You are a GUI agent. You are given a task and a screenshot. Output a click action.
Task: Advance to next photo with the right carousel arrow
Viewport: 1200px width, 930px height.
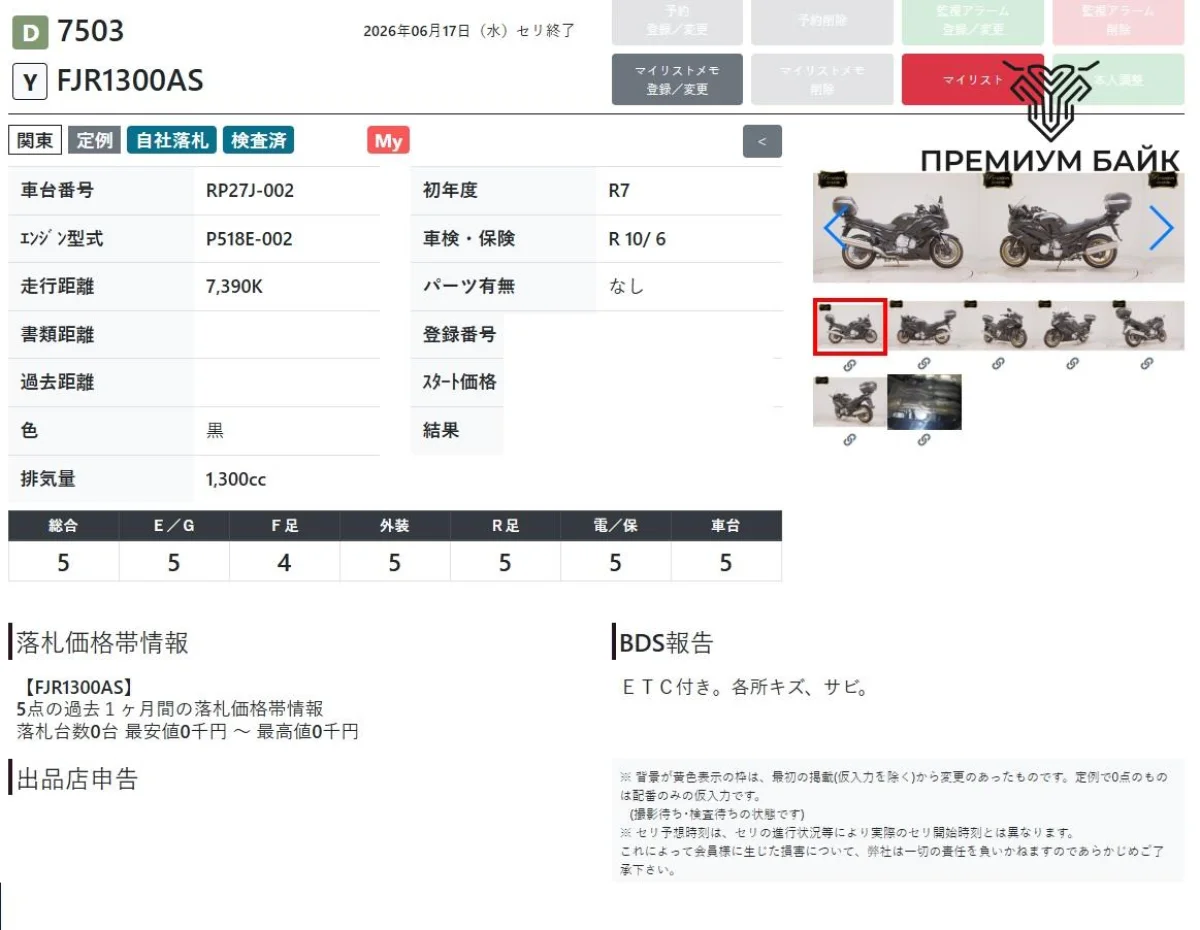click(x=1160, y=228)
